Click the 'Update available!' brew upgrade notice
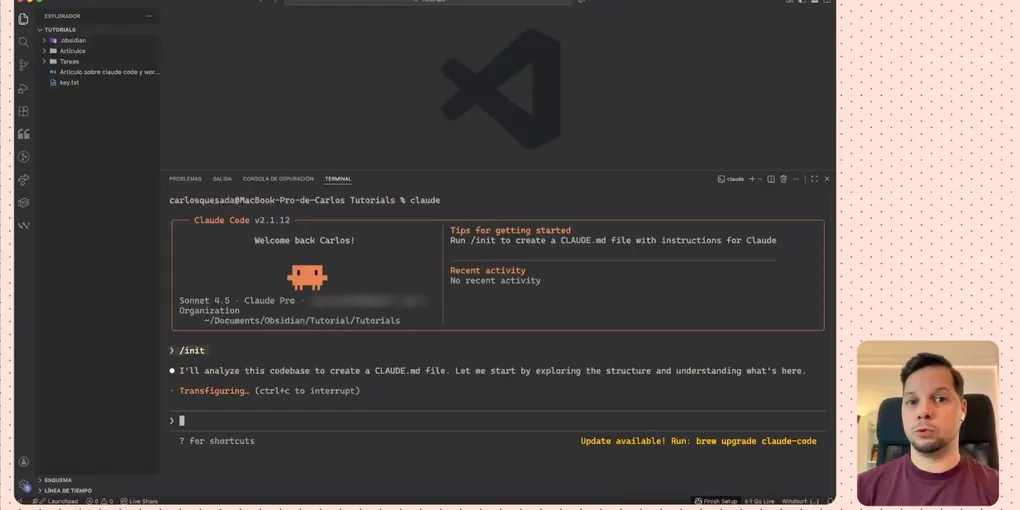This screenshot has width=1020, height=510. tap(698, 441)
